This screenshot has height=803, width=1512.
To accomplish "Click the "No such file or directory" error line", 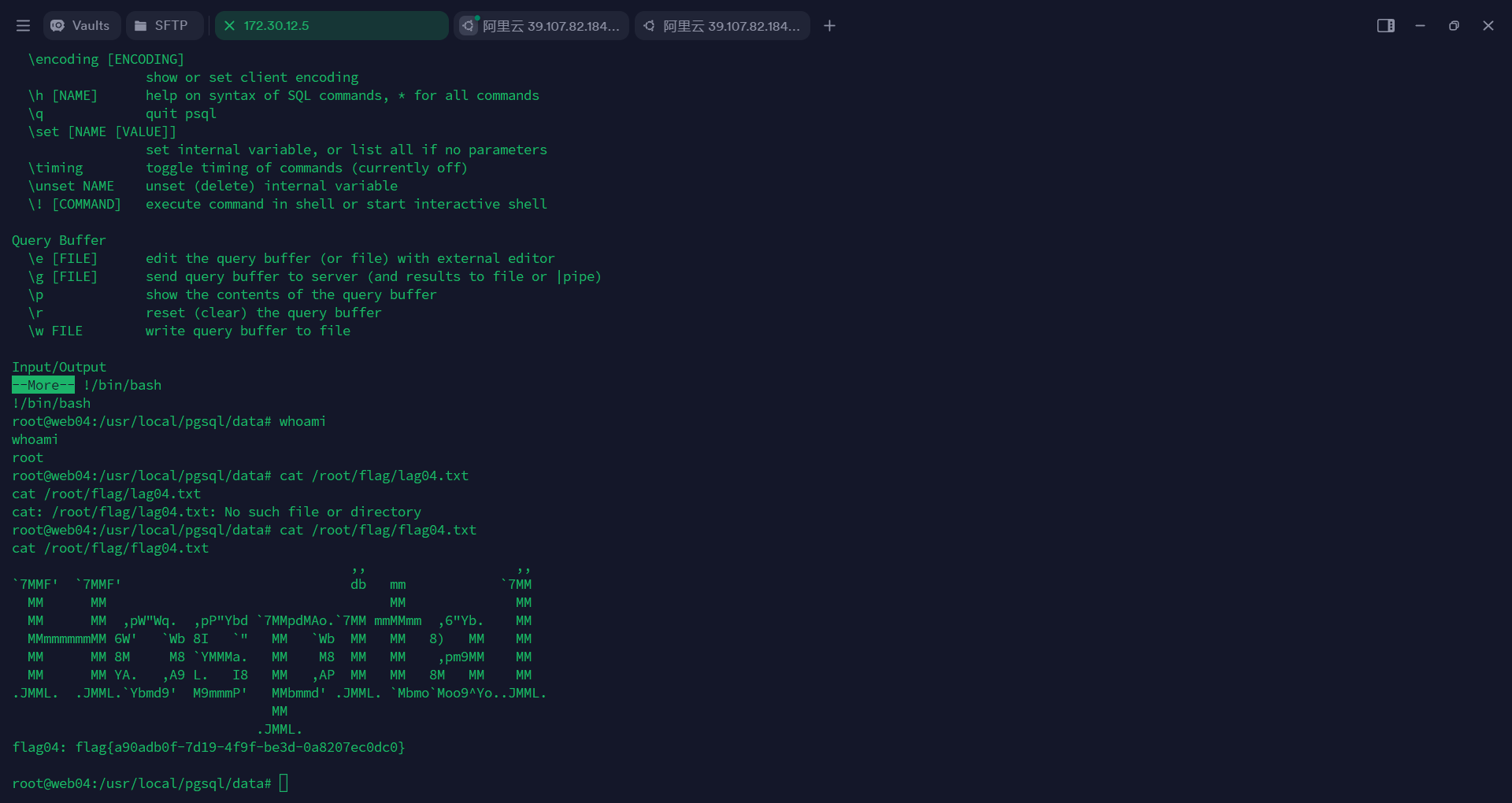I will [x=217, y=512].
